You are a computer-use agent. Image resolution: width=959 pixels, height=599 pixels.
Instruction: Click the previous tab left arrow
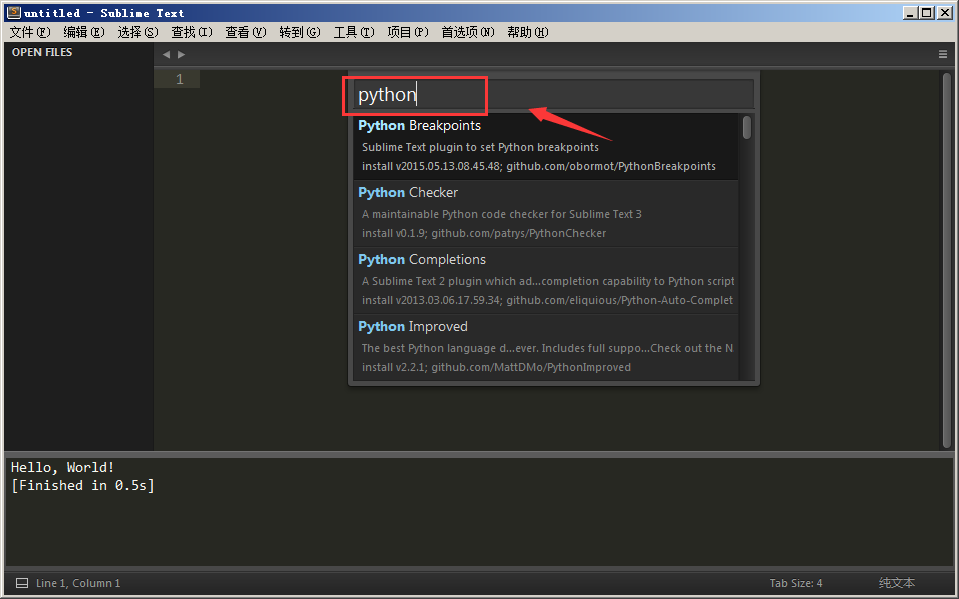click(166, 54)
